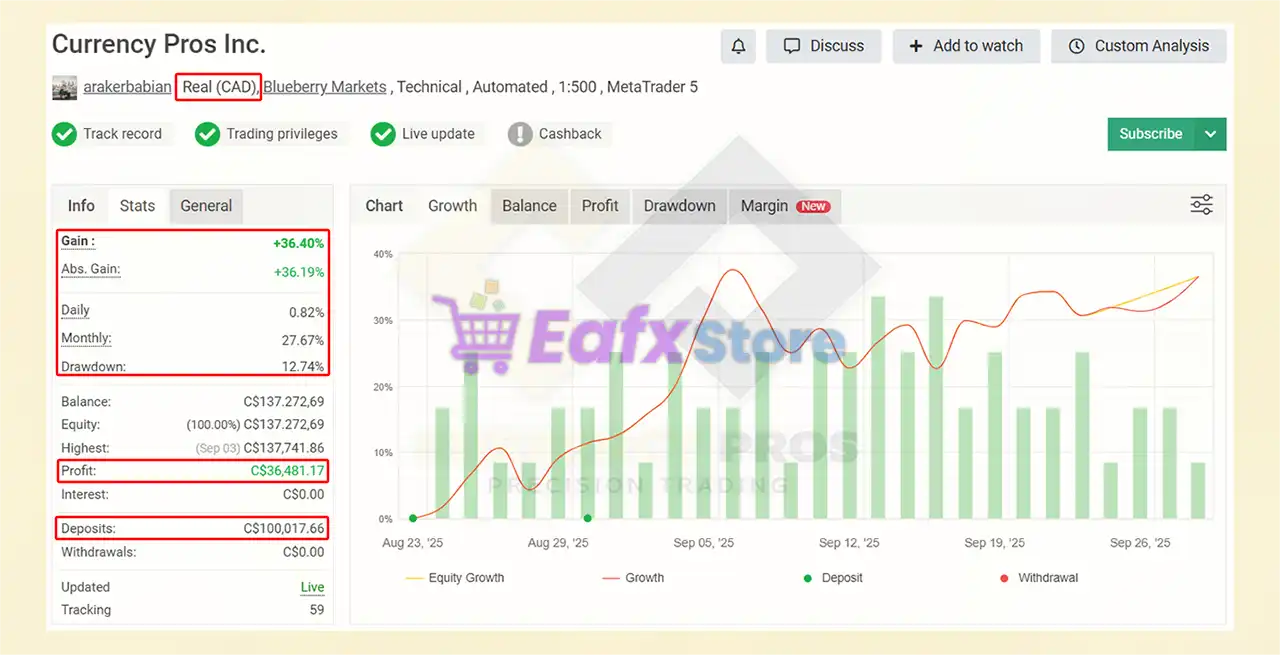Click the +36.40% gain value

click(x=299, y=243)
